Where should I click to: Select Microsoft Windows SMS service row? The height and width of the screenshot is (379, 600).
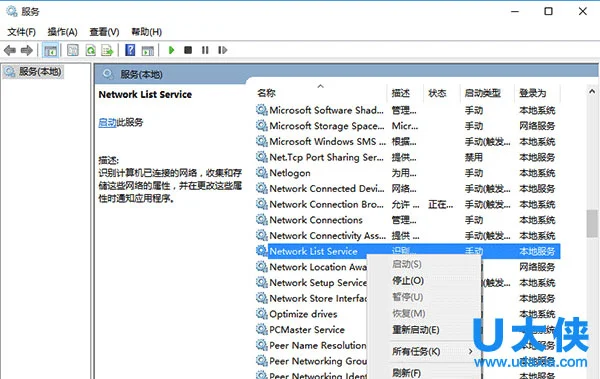pyautogui.click(x=408, y=142)
